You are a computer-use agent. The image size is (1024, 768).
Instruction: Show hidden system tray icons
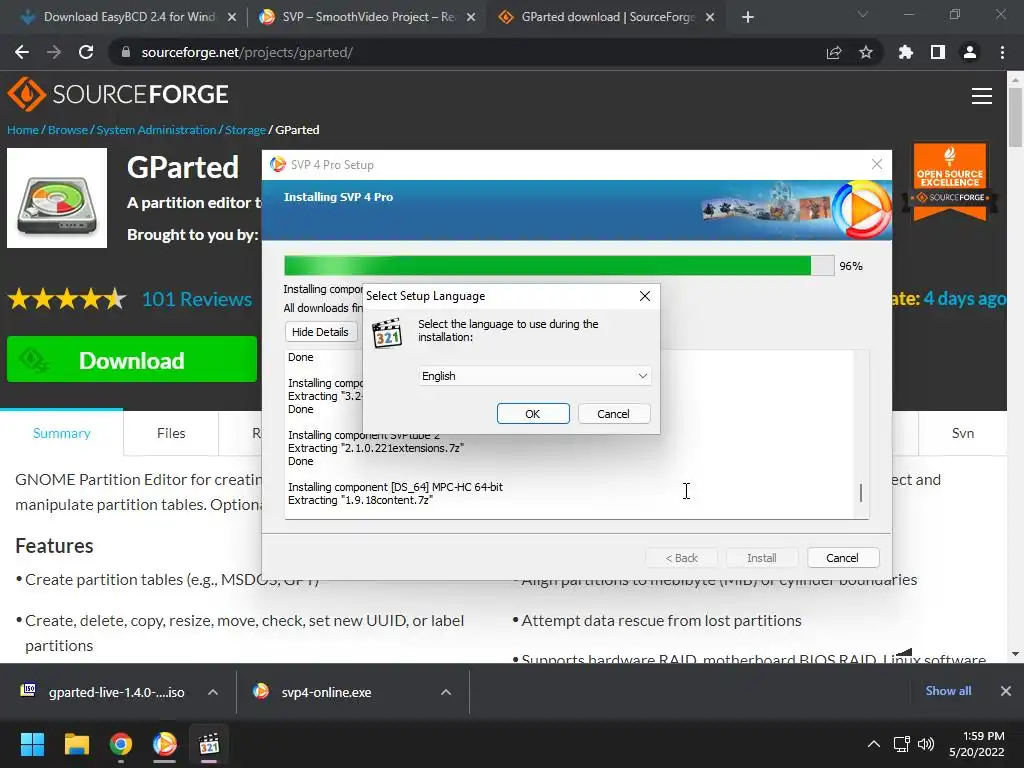tap(873, 744)
